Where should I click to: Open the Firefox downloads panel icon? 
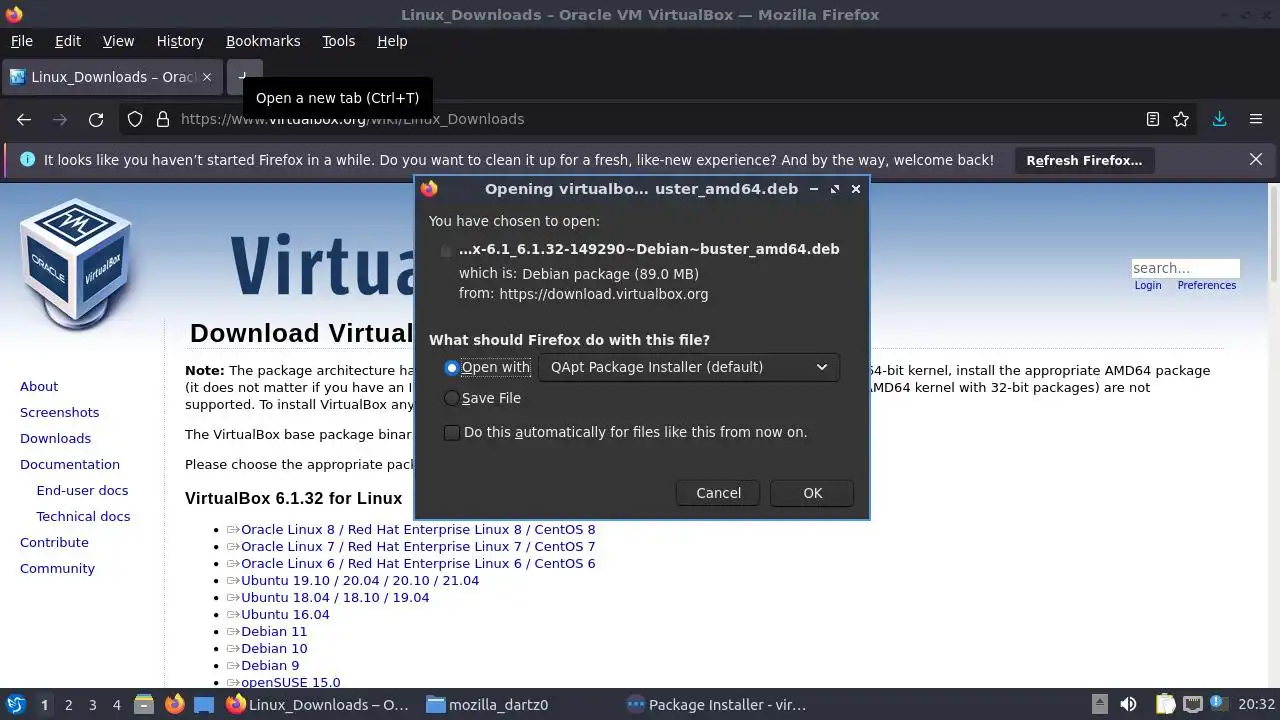pyautogui.click(x=1219, y=119)
